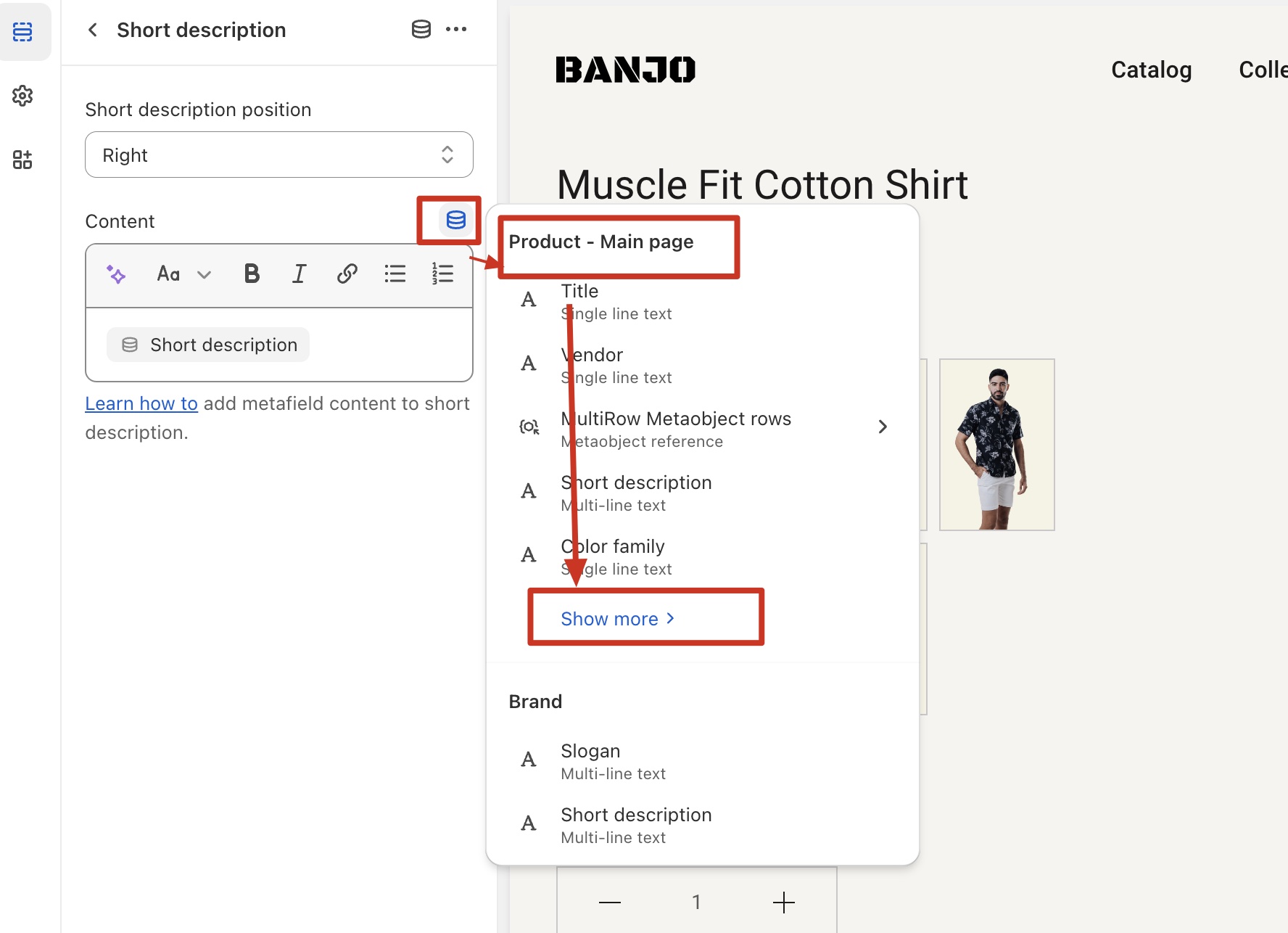Decrease quantity with minus button

coord(610,902)
